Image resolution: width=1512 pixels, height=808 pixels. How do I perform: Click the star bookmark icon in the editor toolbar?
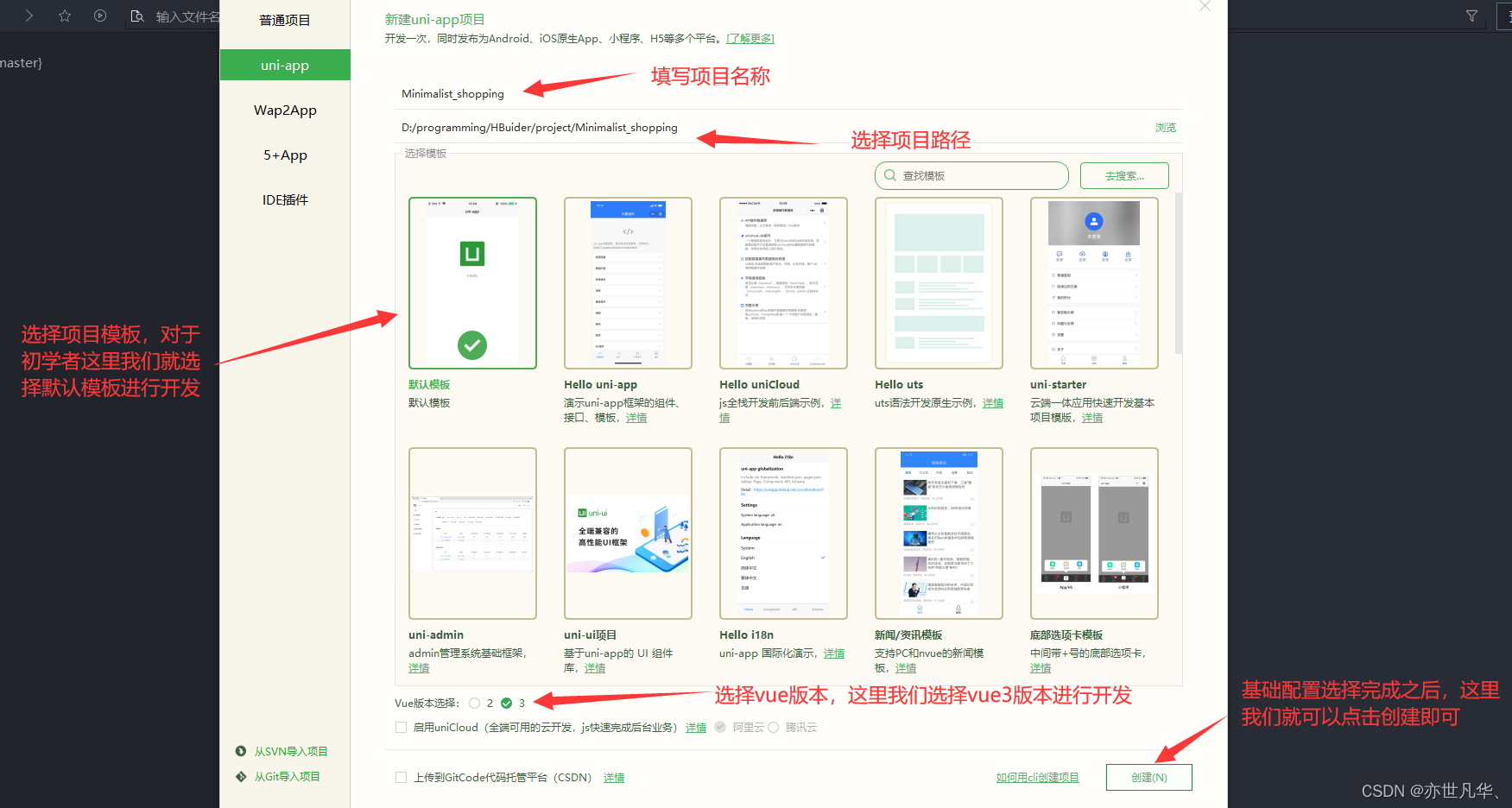(x=65, y=16)
